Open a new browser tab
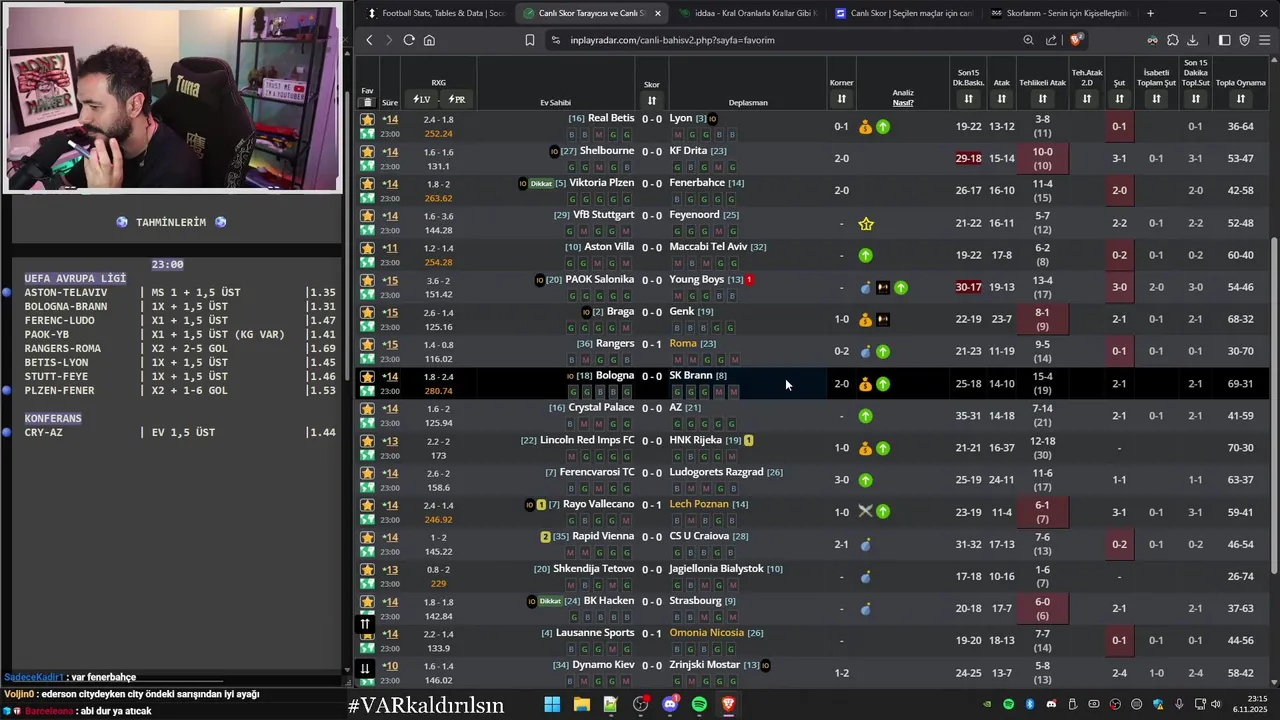 click(x=1150, y=13)
